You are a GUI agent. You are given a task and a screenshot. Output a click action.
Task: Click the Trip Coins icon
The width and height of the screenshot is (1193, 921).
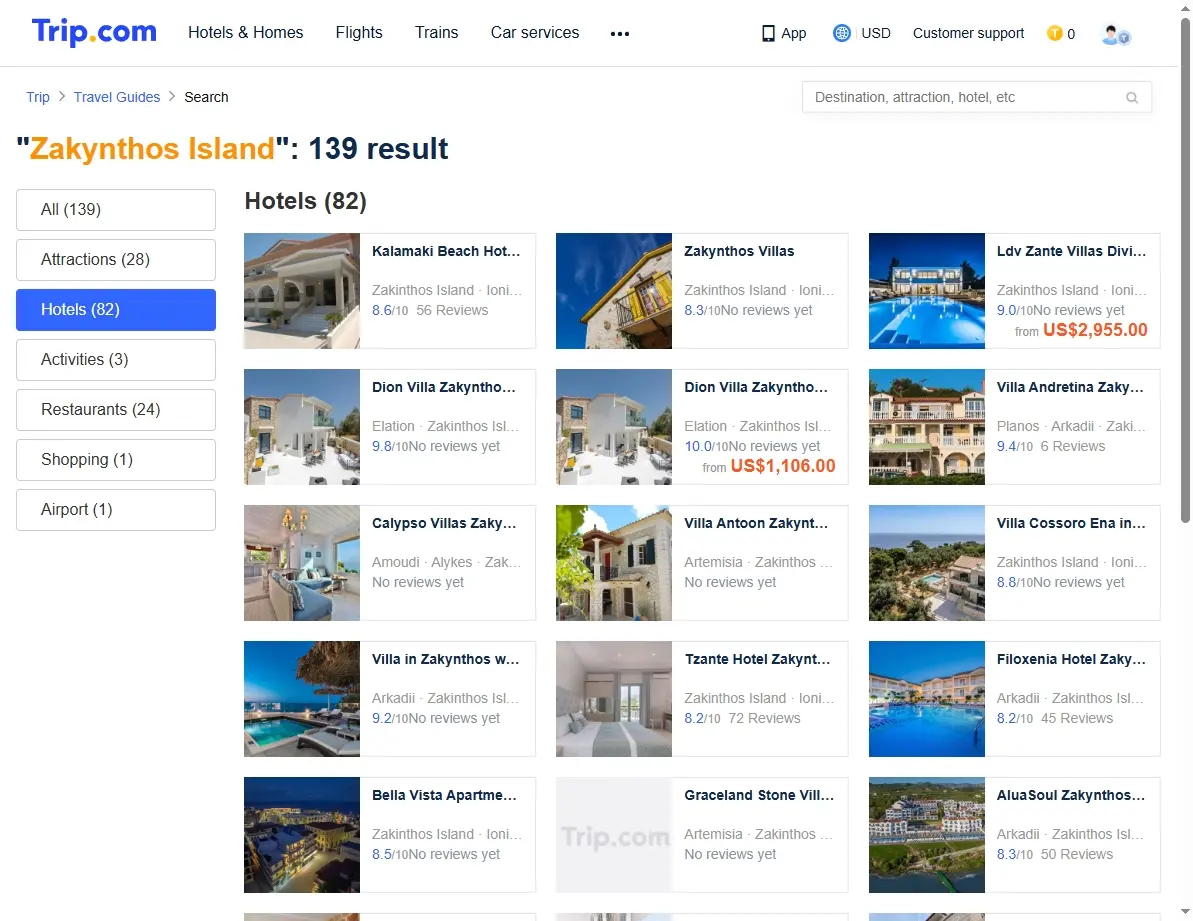(1055, 33)
